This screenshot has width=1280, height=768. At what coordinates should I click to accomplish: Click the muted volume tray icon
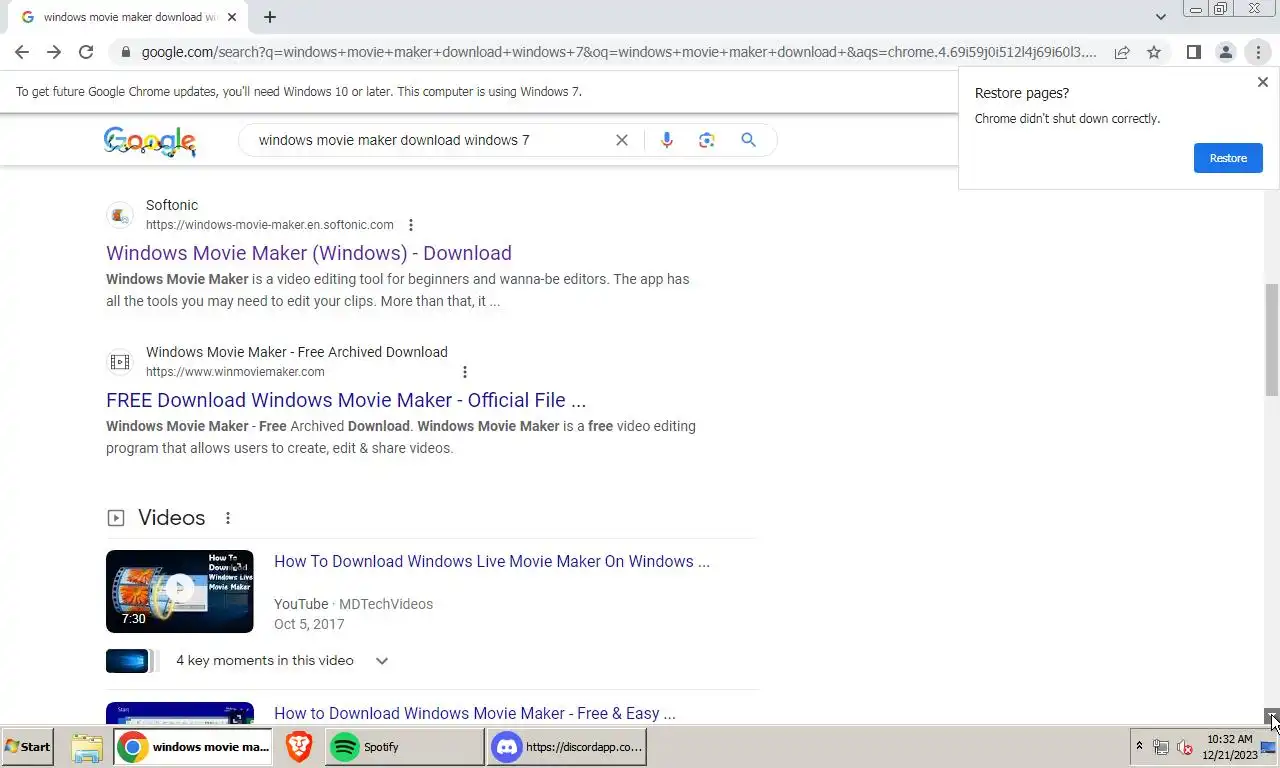1185,747
